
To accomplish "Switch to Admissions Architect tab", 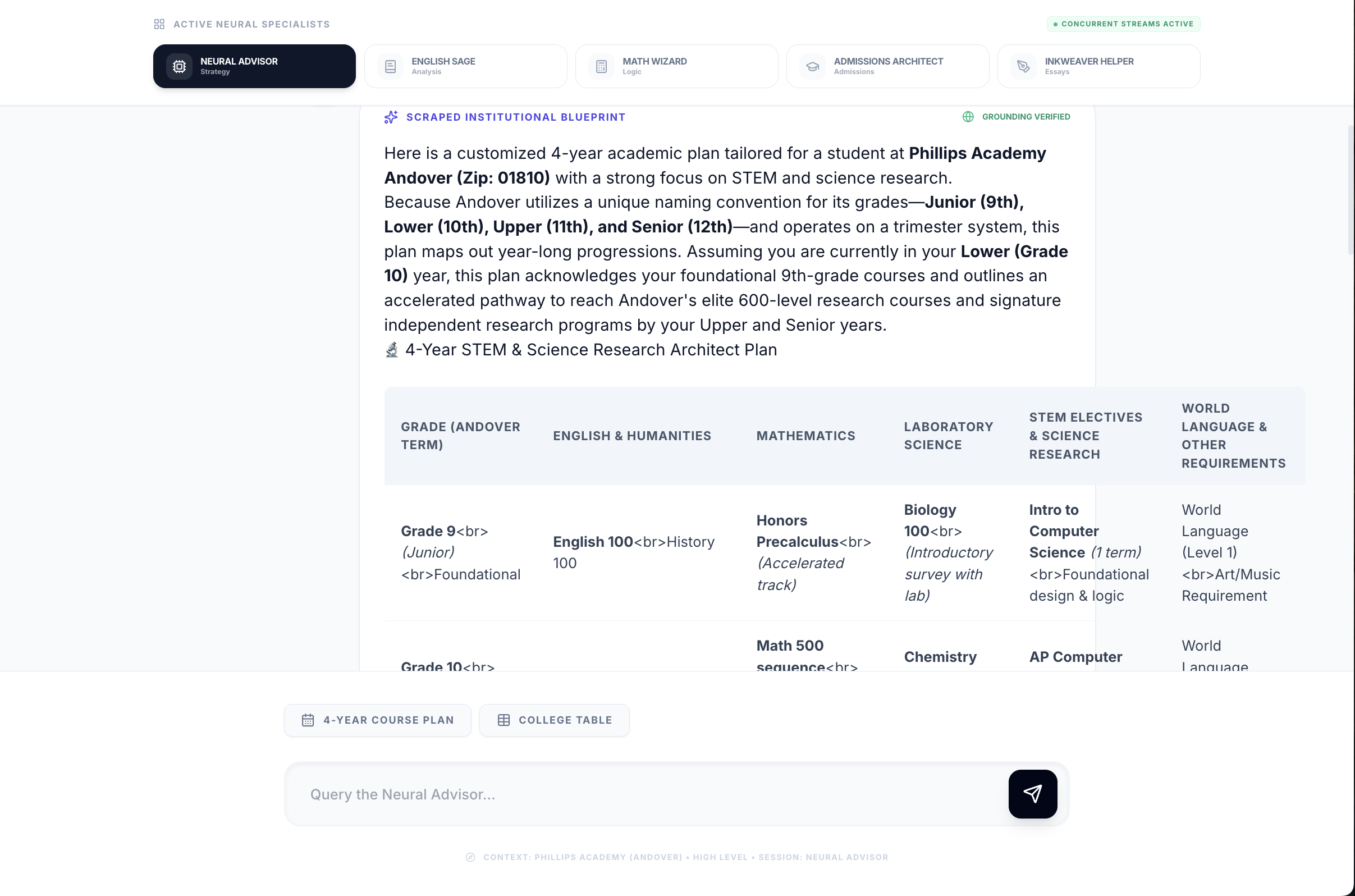I will click(888, 66).
